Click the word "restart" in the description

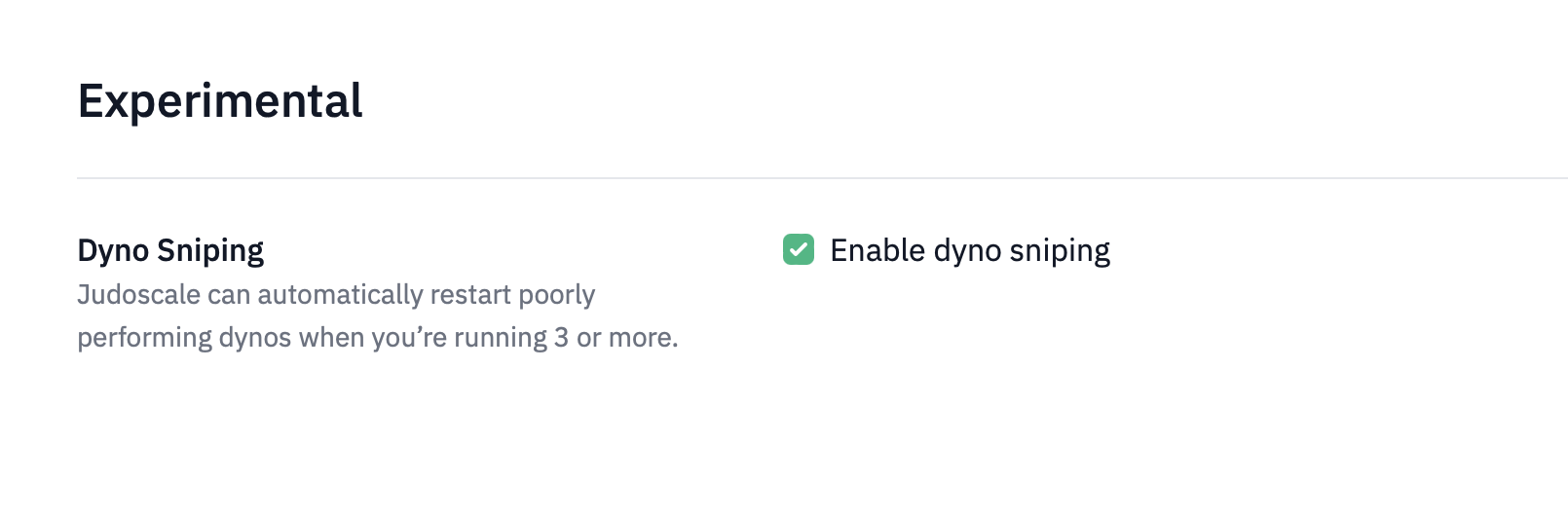(471, 295)
